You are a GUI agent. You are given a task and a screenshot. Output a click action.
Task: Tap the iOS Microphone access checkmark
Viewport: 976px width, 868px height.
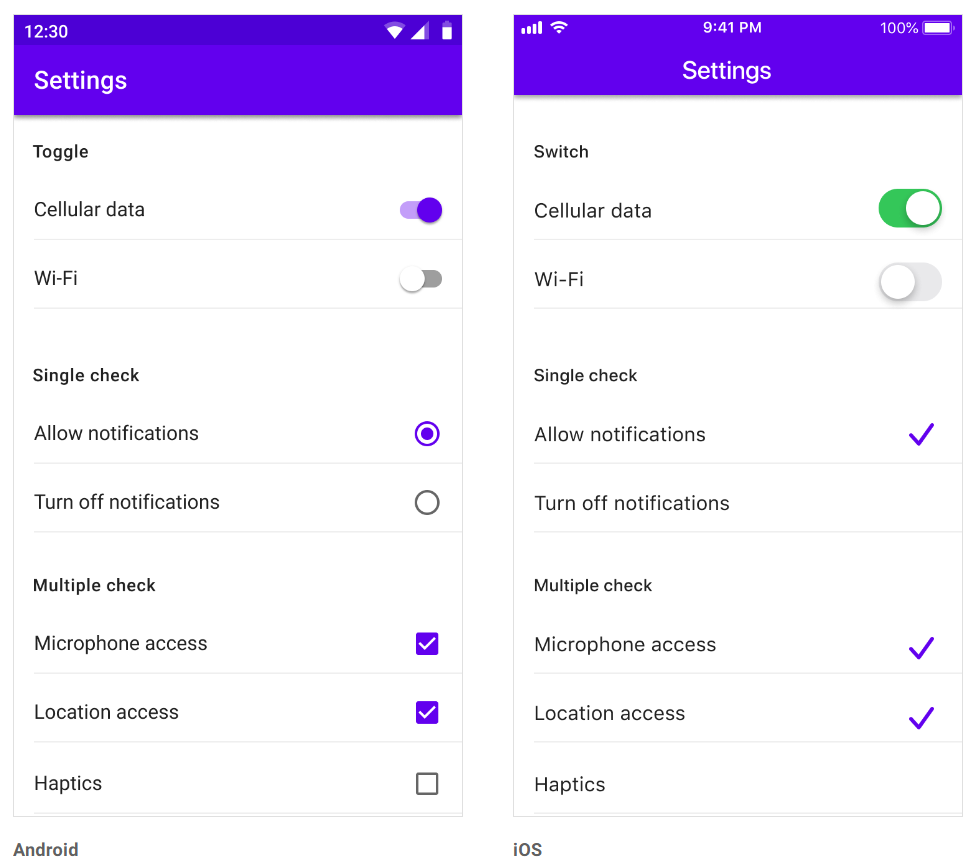coord(921,648)
